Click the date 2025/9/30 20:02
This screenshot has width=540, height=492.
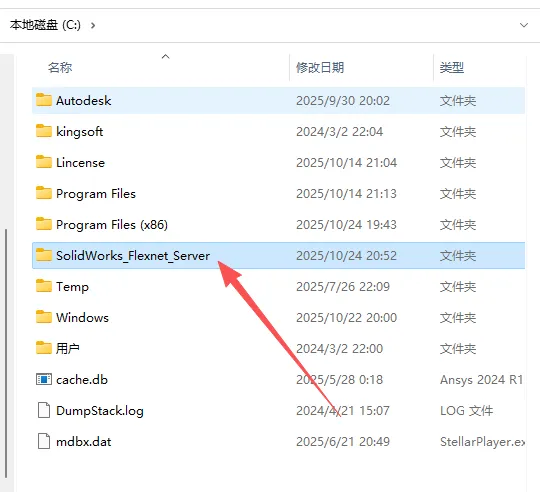tap(343, 101)
